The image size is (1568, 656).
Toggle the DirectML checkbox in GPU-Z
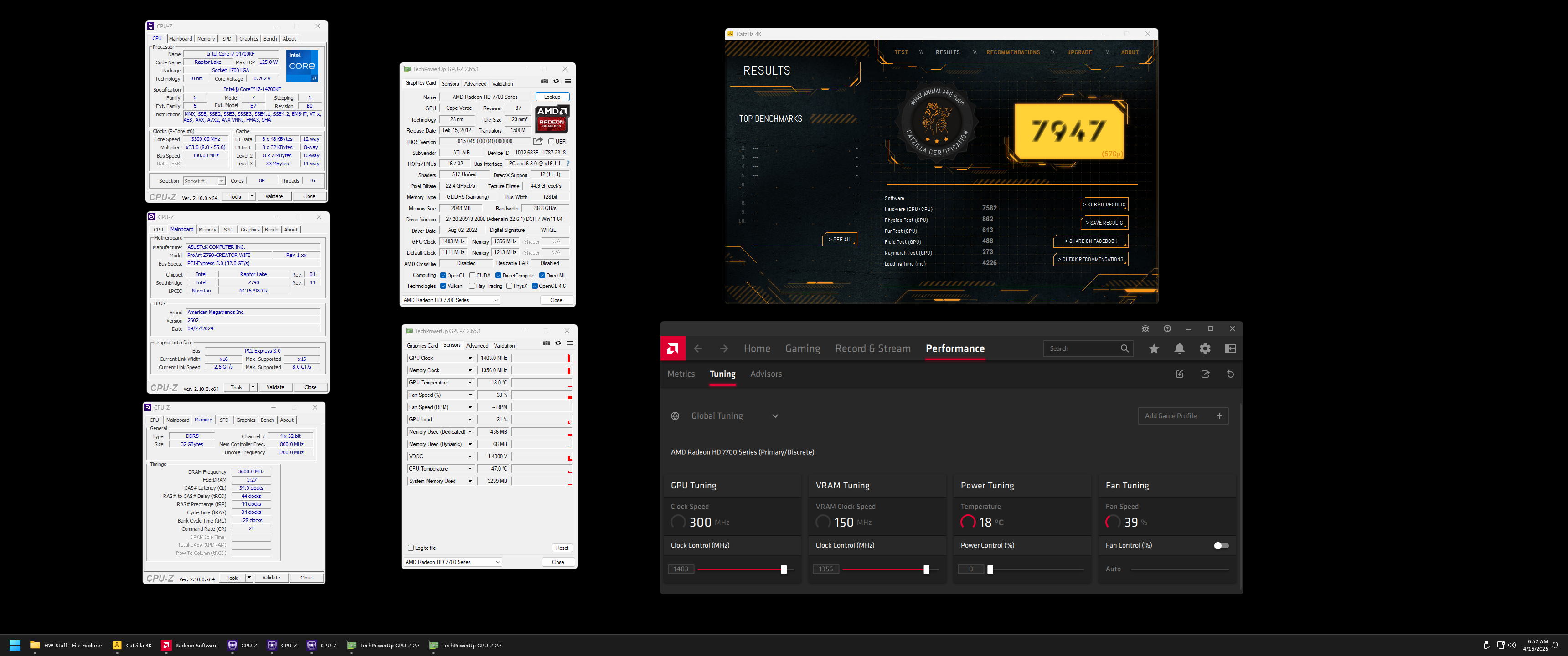coord(542,276)
